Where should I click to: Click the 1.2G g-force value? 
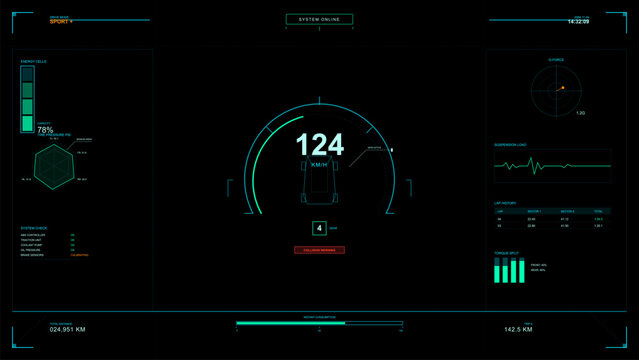tap(580, 113)
